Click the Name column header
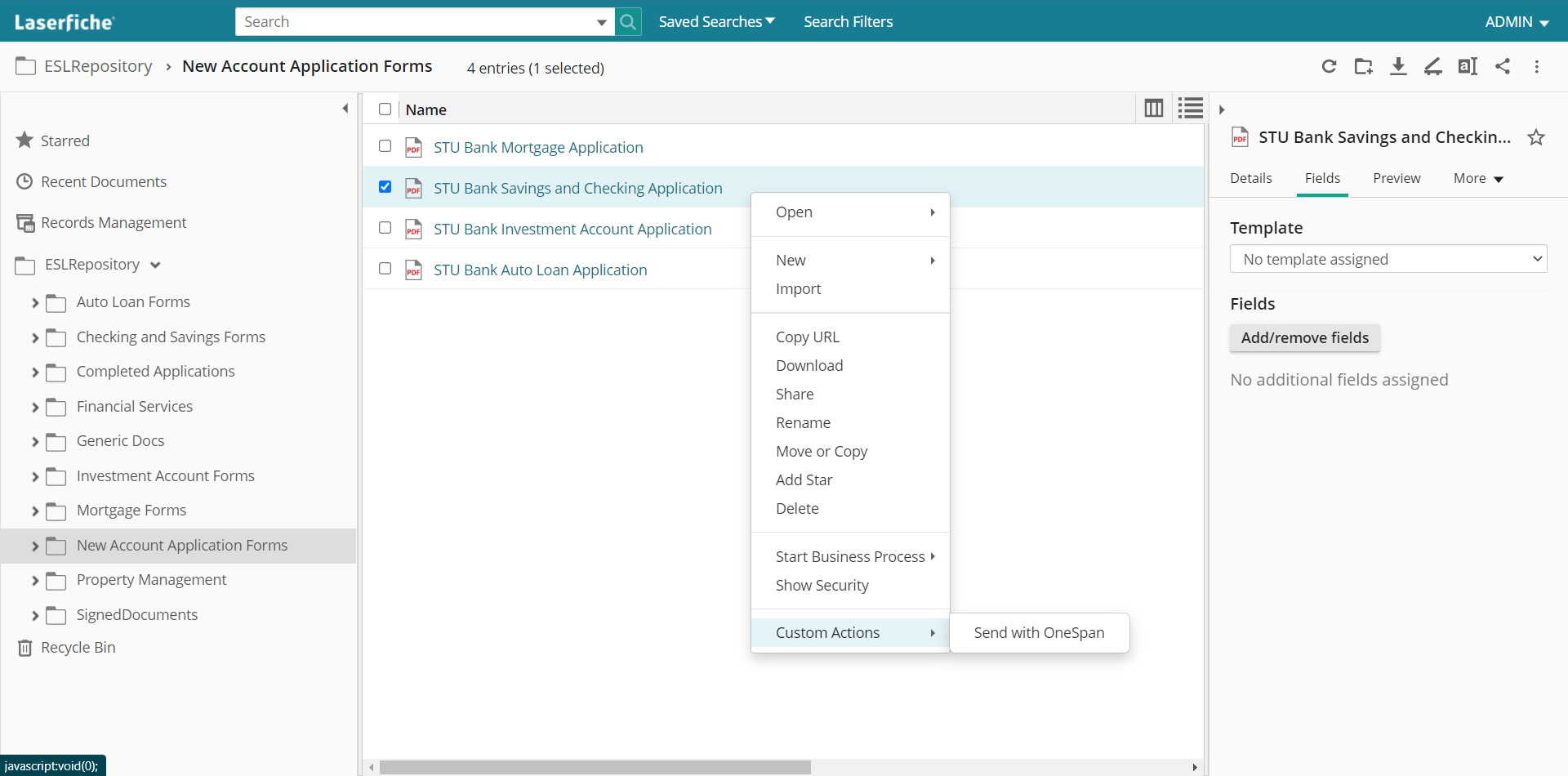1568x776 pixels. point(425,109)
